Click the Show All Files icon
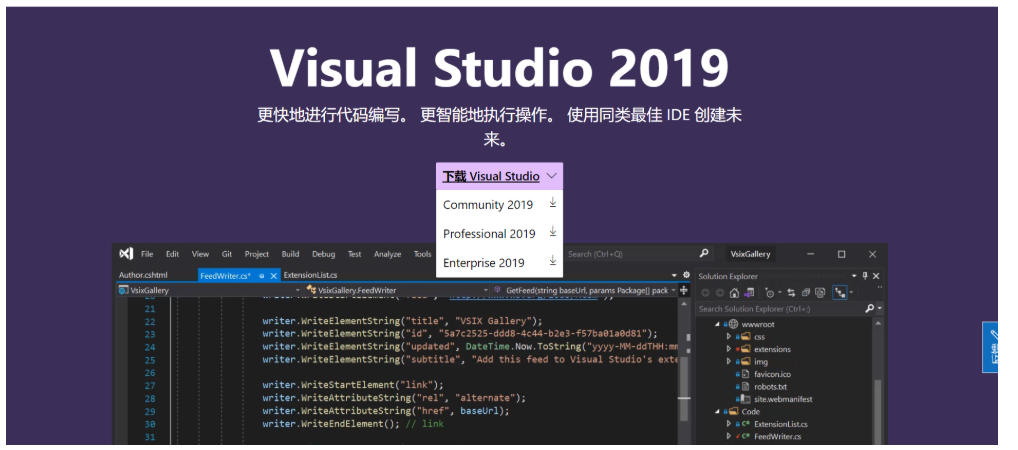Image resolution: width=1018 pixels, height=450 pixels. point(820,292)
